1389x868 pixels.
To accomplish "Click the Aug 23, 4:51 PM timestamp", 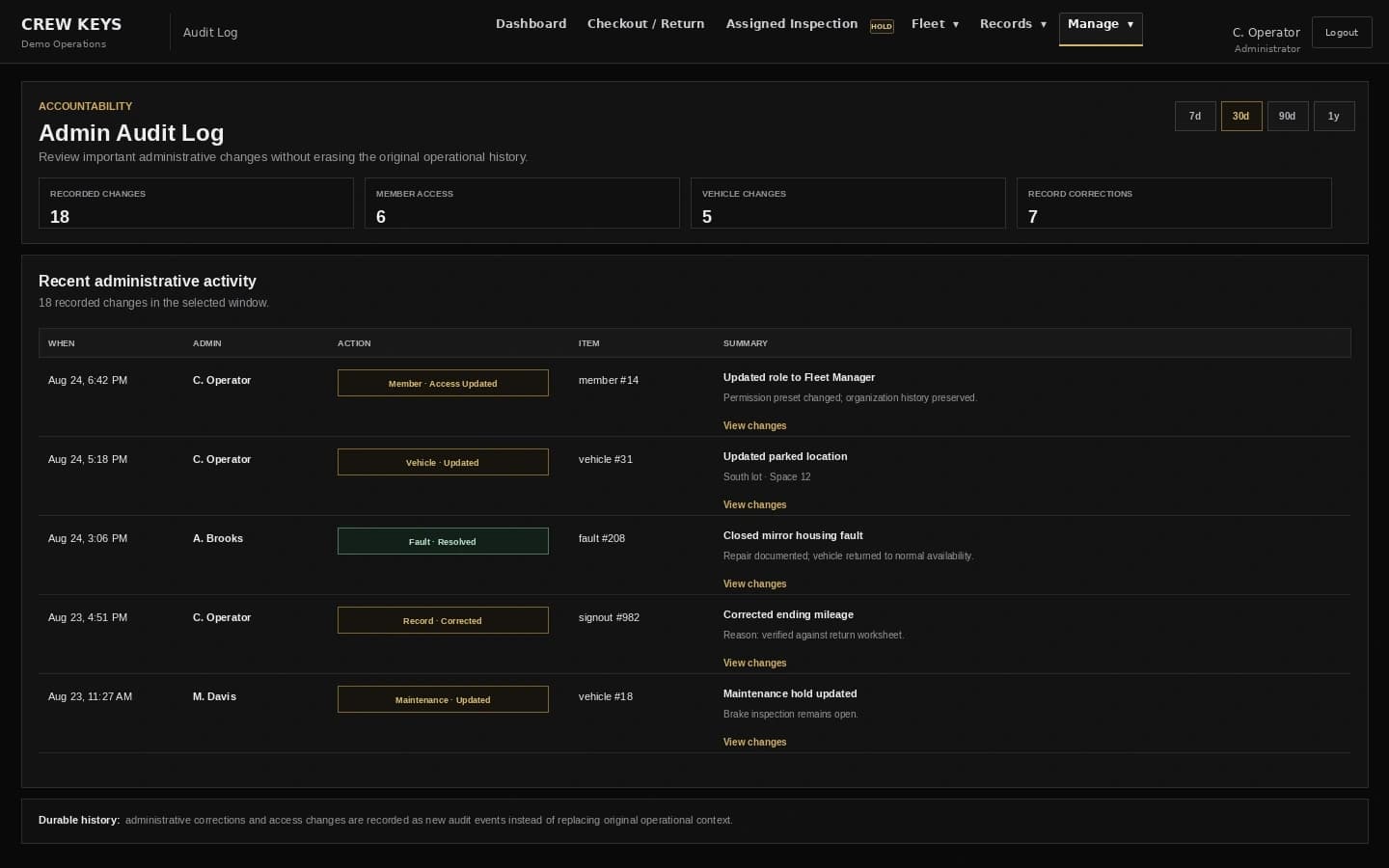I will pos(88,617).
